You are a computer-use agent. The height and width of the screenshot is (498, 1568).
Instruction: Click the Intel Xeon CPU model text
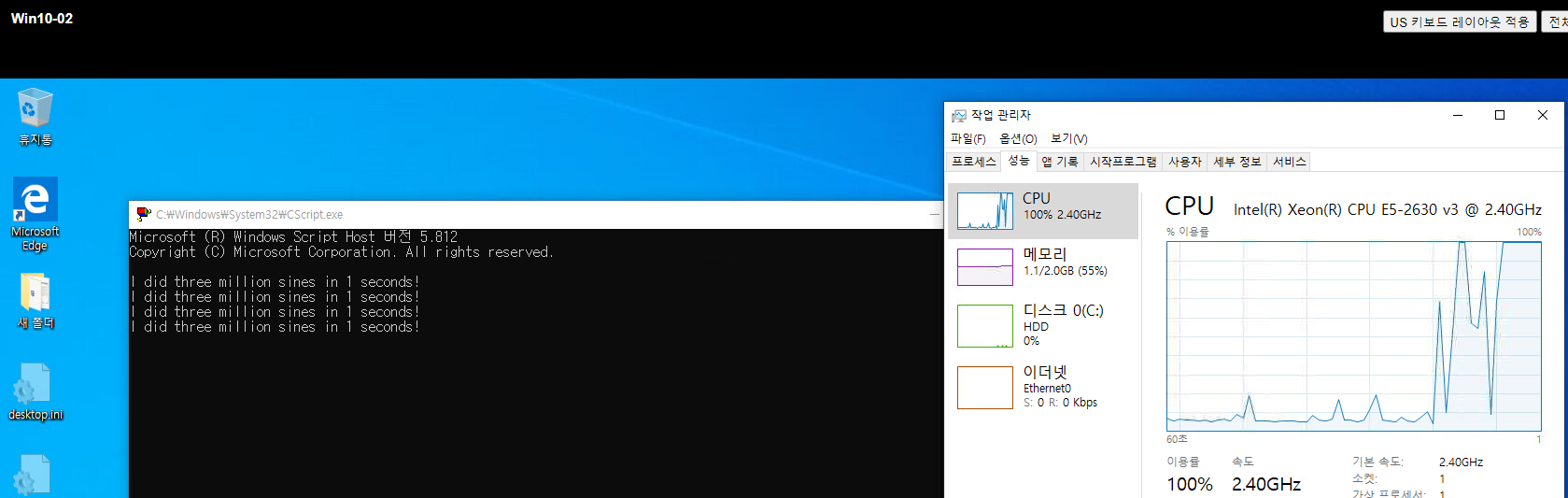click(x=1388, y=209)
